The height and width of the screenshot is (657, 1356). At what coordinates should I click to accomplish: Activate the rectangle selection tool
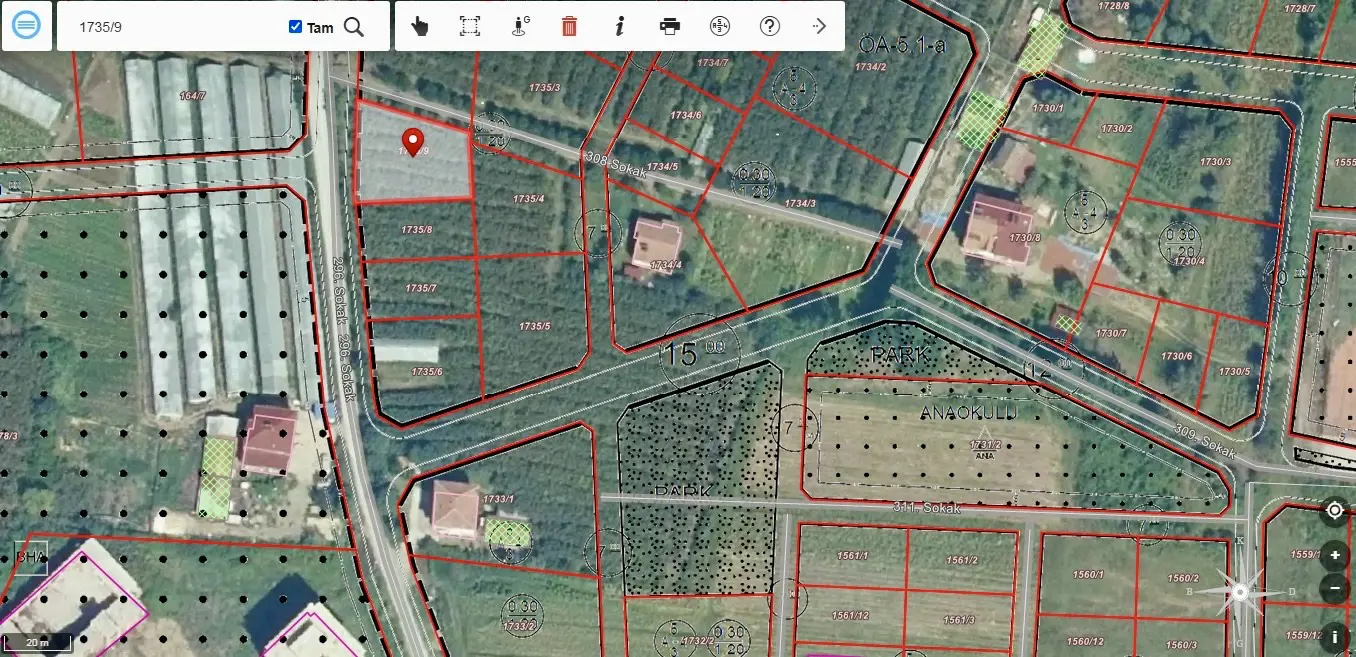pyautogui.click(x=470, y=26)
